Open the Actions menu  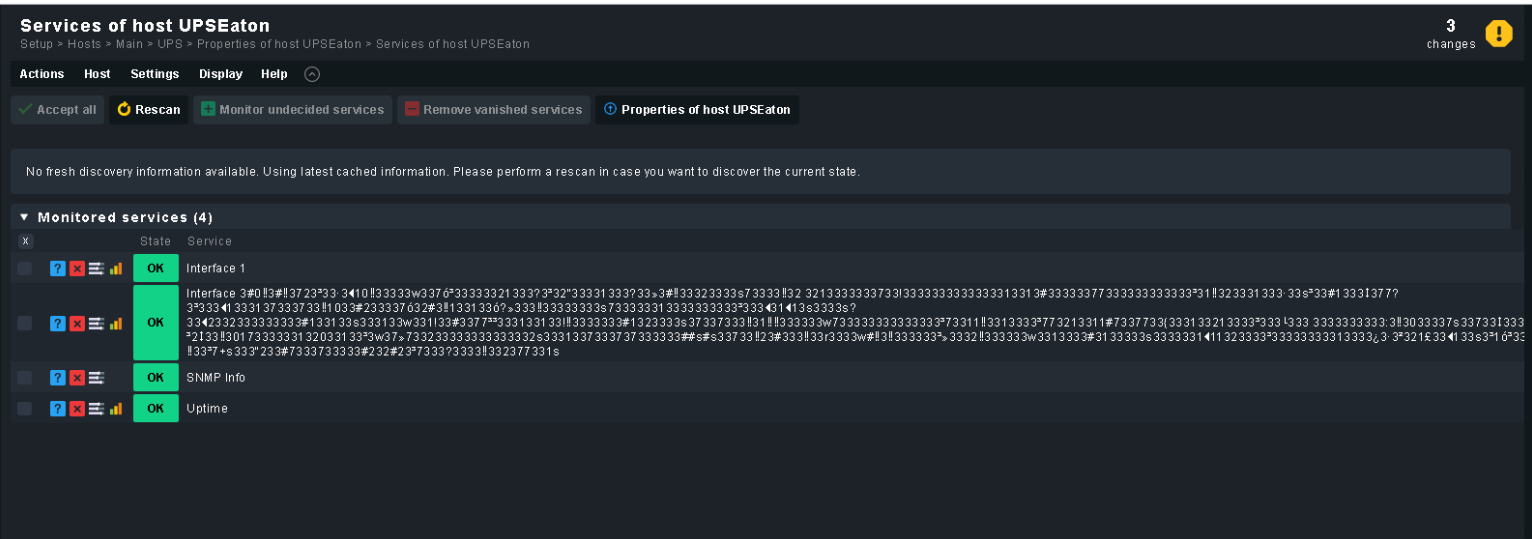[x=42, y=74]
